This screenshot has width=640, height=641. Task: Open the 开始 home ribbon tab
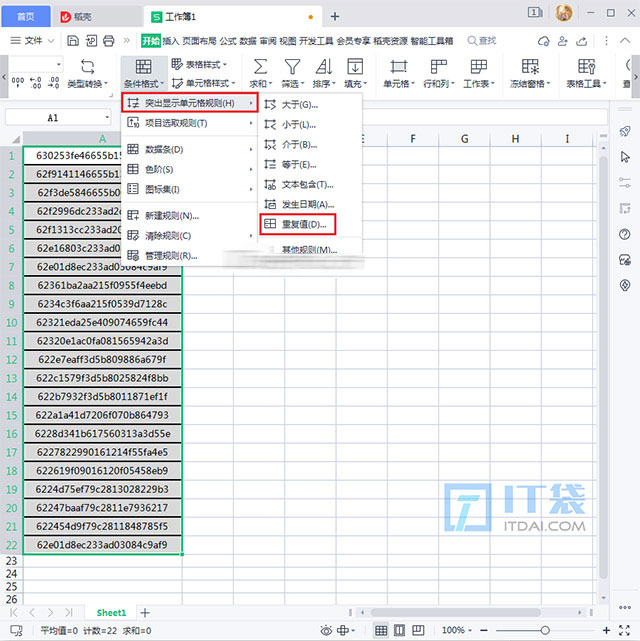click(x=151, y=40)
